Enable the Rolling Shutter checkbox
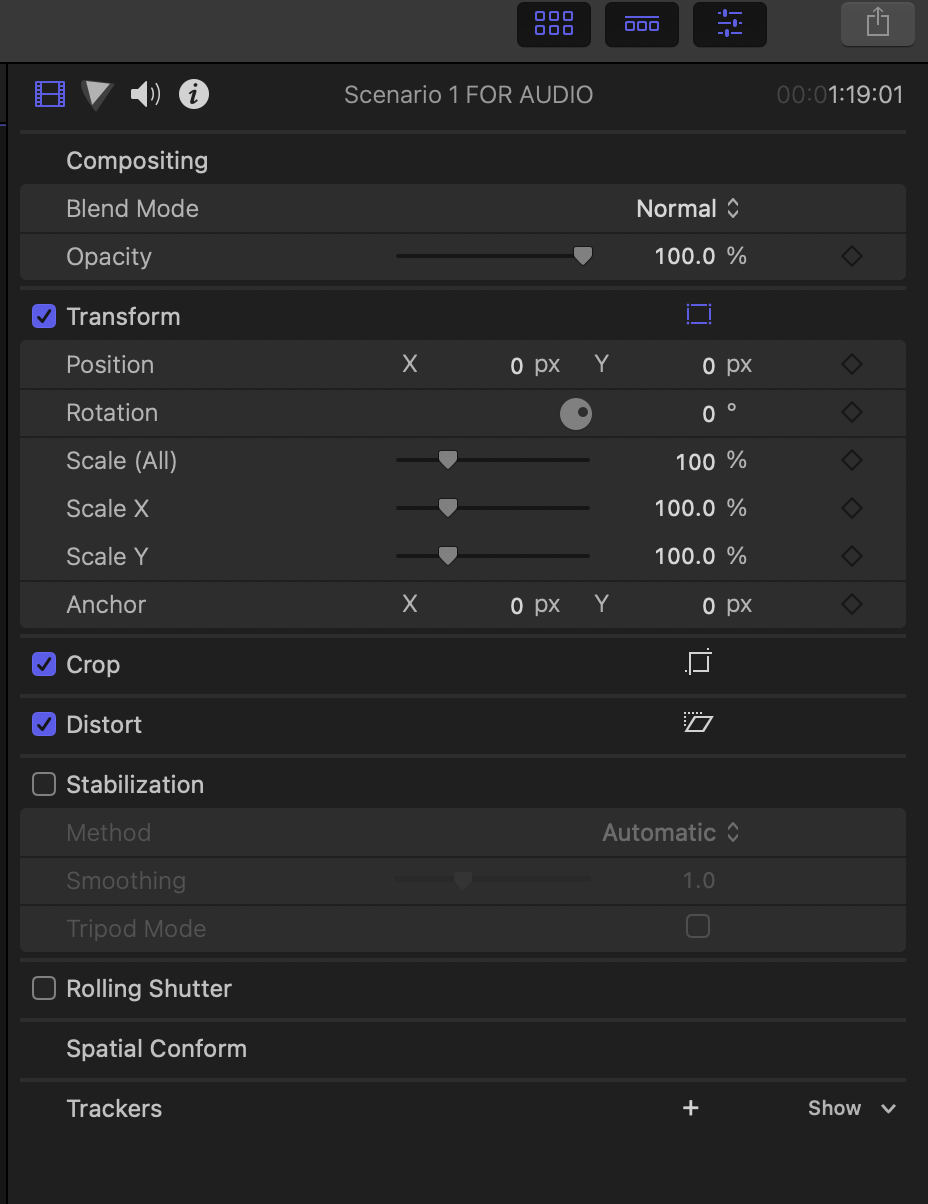 coord(44,989)
